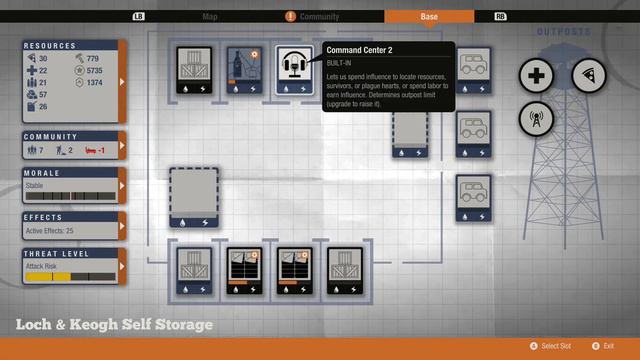Select the left beds facility
640x360 pixels.
coord(244,271)
